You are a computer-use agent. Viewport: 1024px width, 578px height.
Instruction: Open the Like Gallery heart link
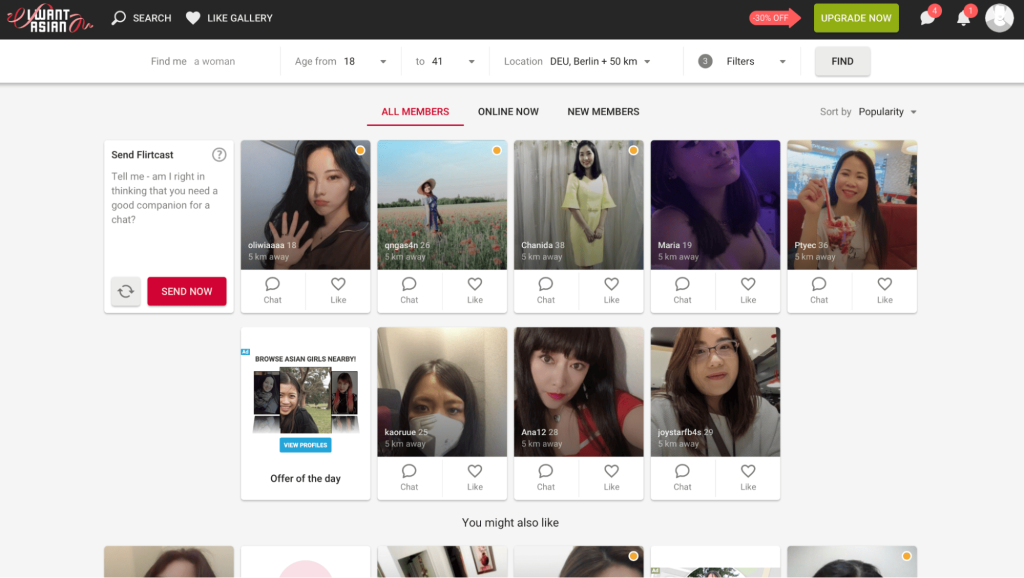click(x=229, y=18)
